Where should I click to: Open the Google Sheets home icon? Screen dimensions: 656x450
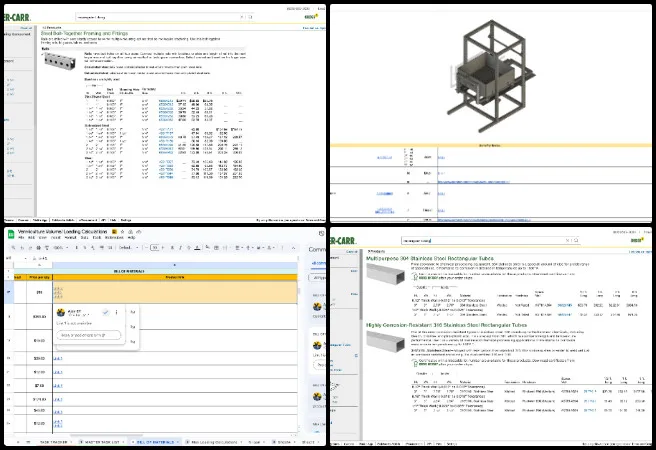pyautogui.click(x=10, y=234)
